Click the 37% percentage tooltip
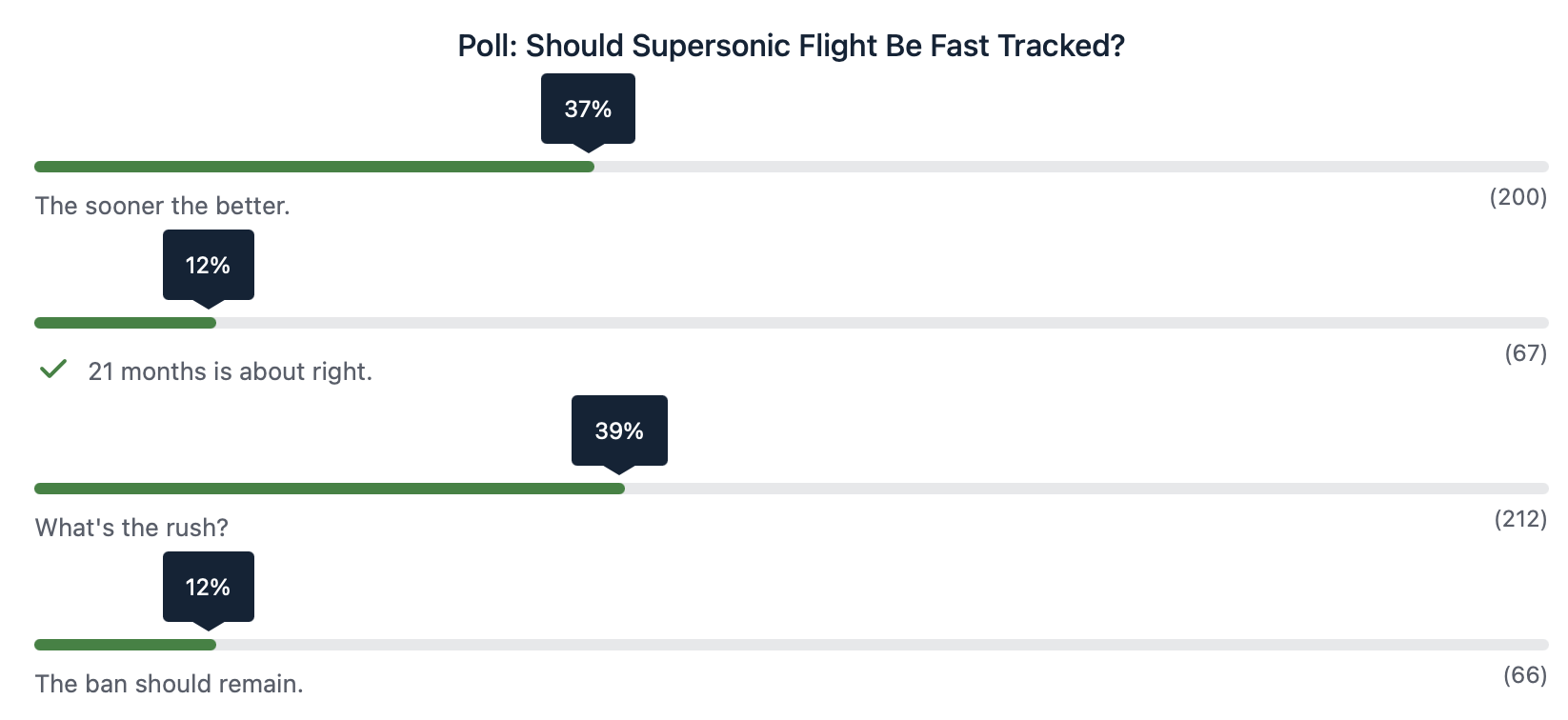This screenshot has height=720, width=1568. (x=588, y=110)
